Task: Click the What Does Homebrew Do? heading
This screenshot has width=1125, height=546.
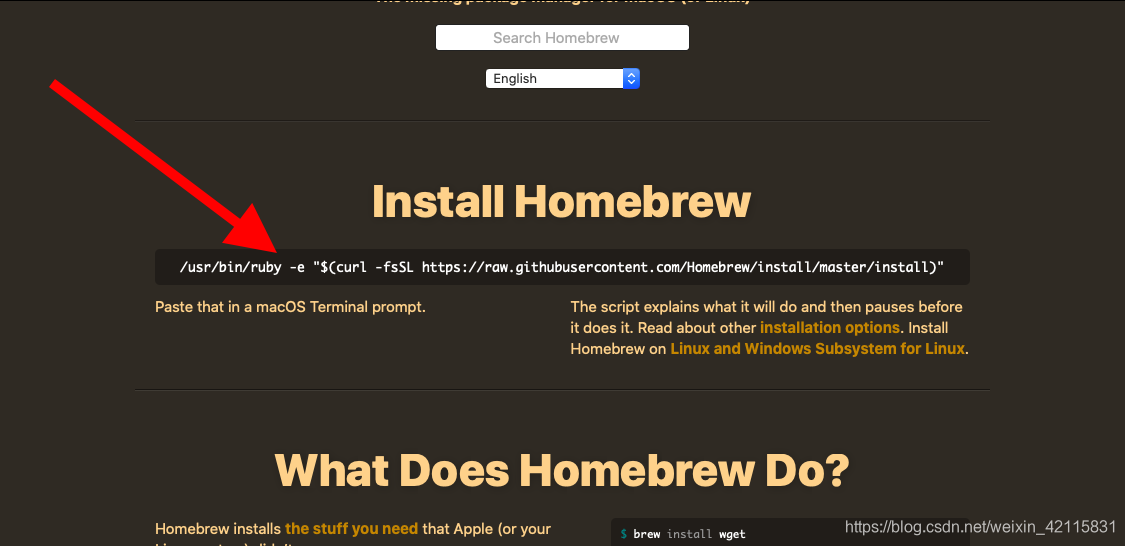Action: tap(562, 470)
